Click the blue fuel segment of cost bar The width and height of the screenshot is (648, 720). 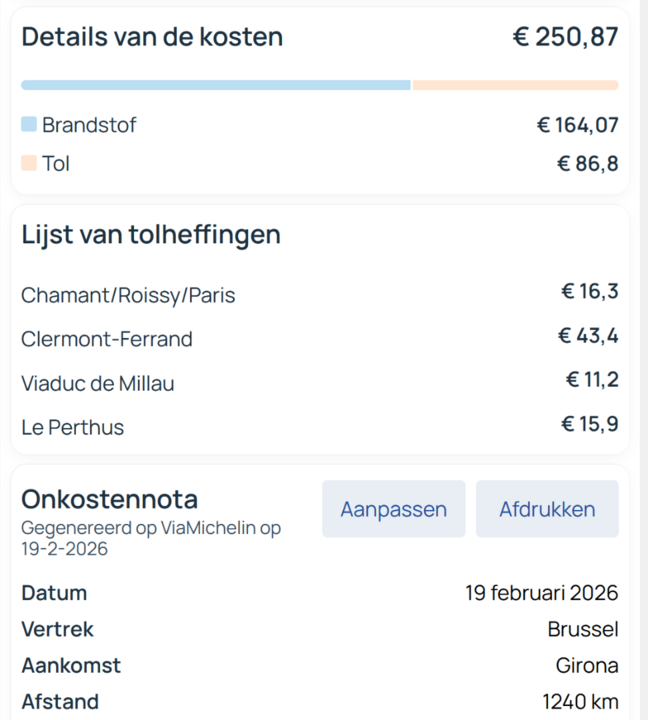pyautogui.click(x=215, y=85)
